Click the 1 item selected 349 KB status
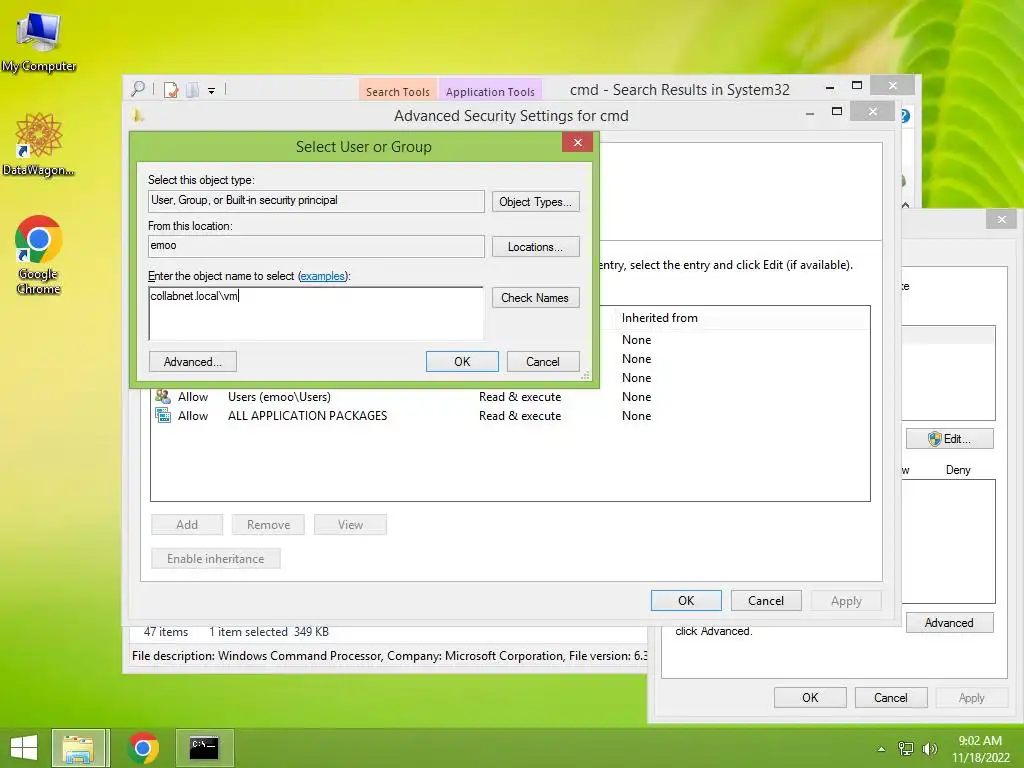The width and height of the screenshot is (1024, 768). (269, 632)
